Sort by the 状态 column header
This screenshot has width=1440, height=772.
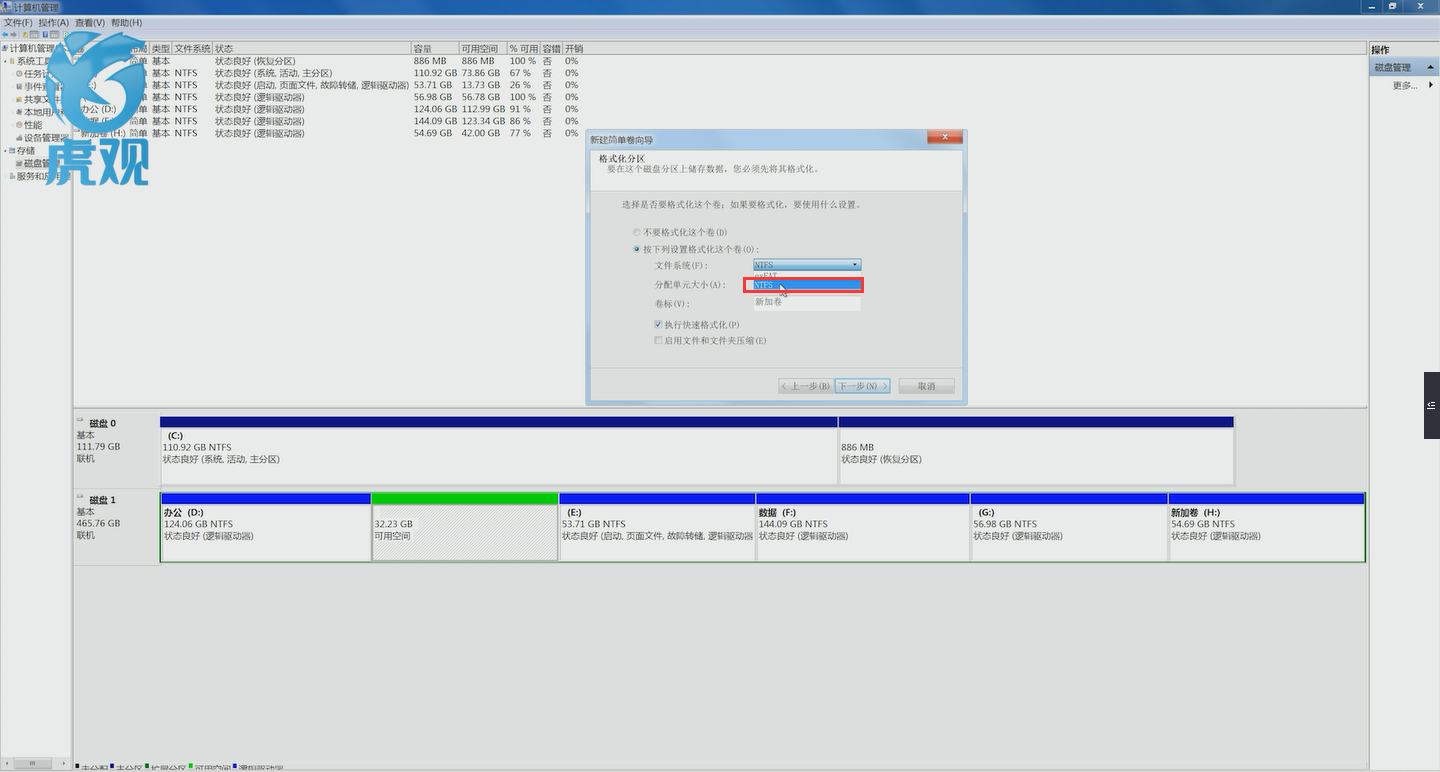tap(311, 48)
